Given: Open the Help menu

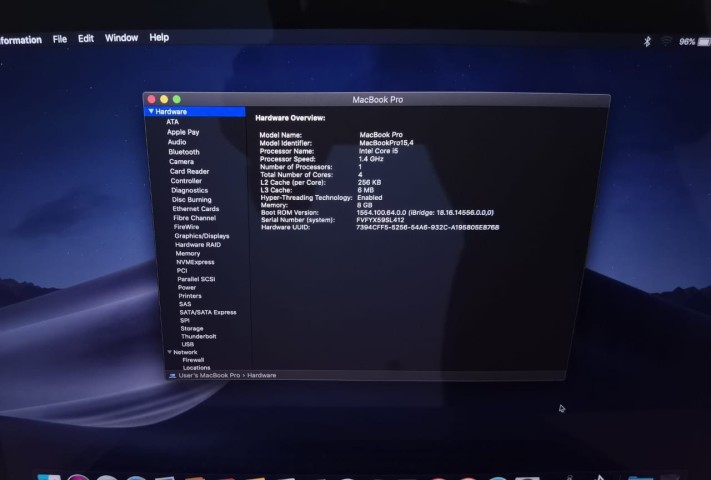Looking at the screenshot, I should point(159,38).
